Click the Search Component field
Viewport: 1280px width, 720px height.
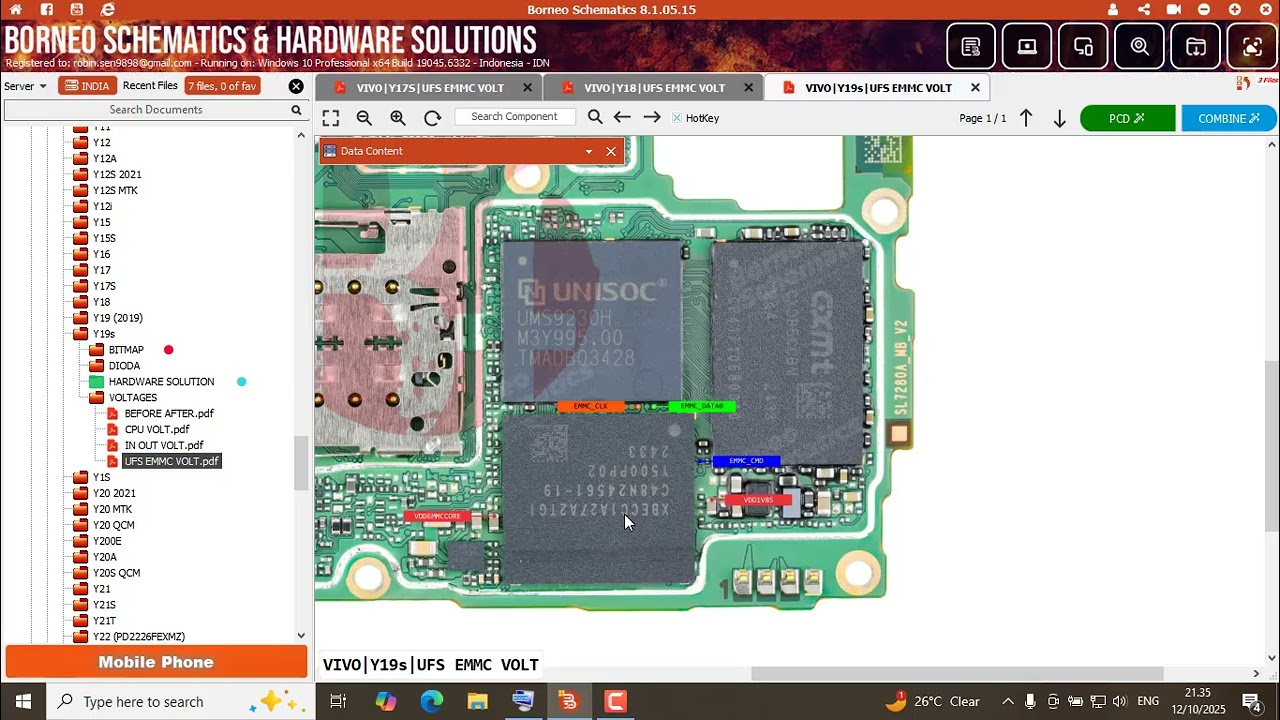pos(514,117)
